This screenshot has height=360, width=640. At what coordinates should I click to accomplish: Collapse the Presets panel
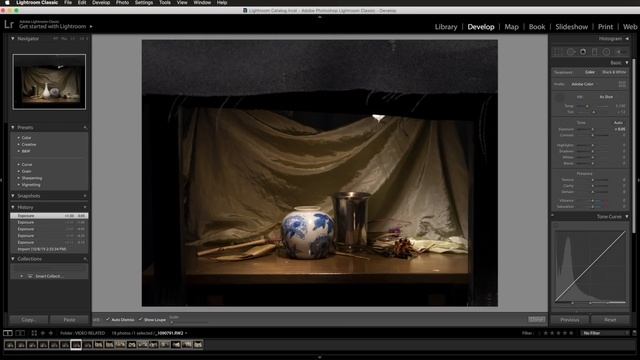[x=13, y=127]
